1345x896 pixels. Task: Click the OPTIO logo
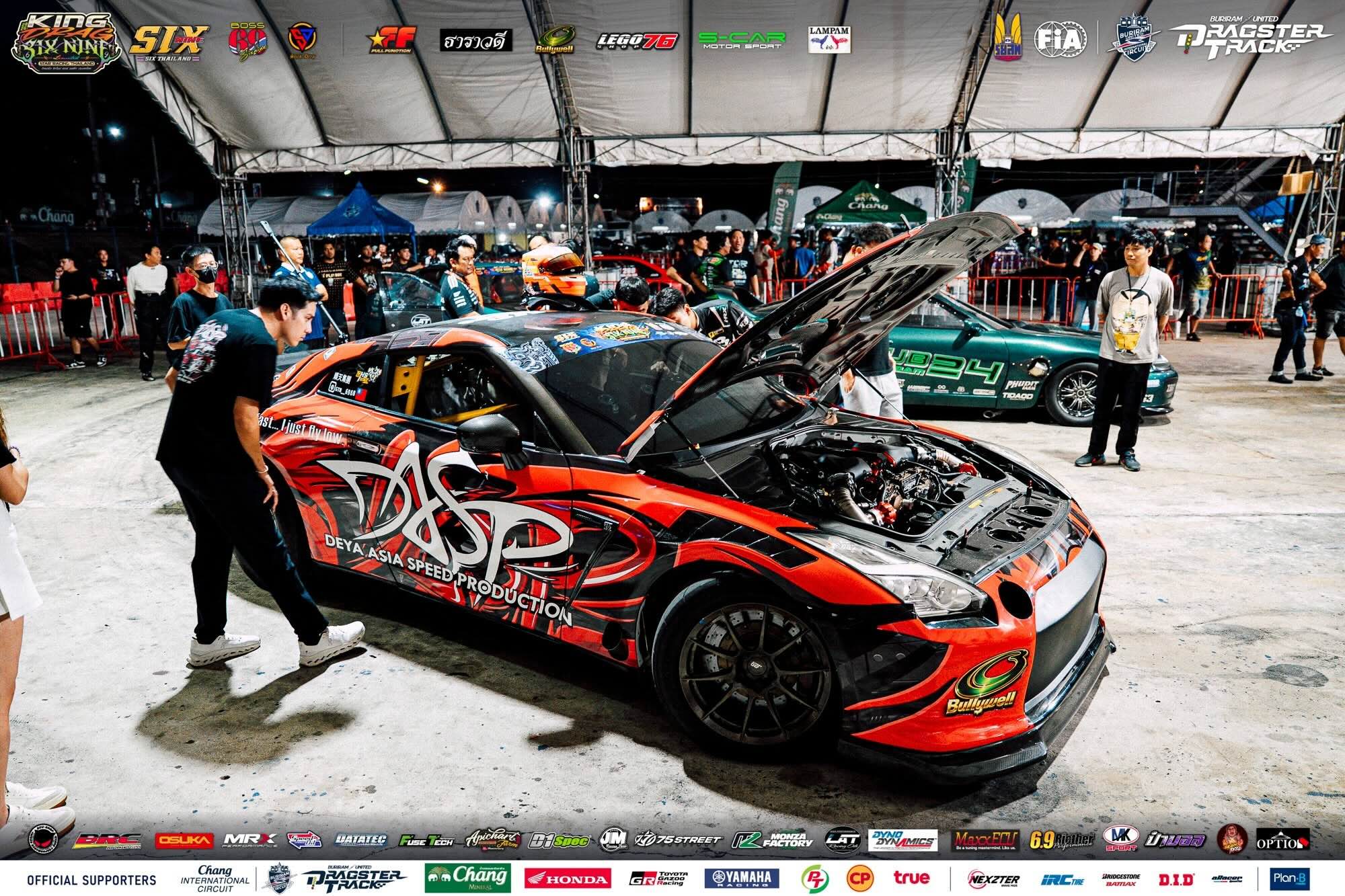pos(1282,841)
